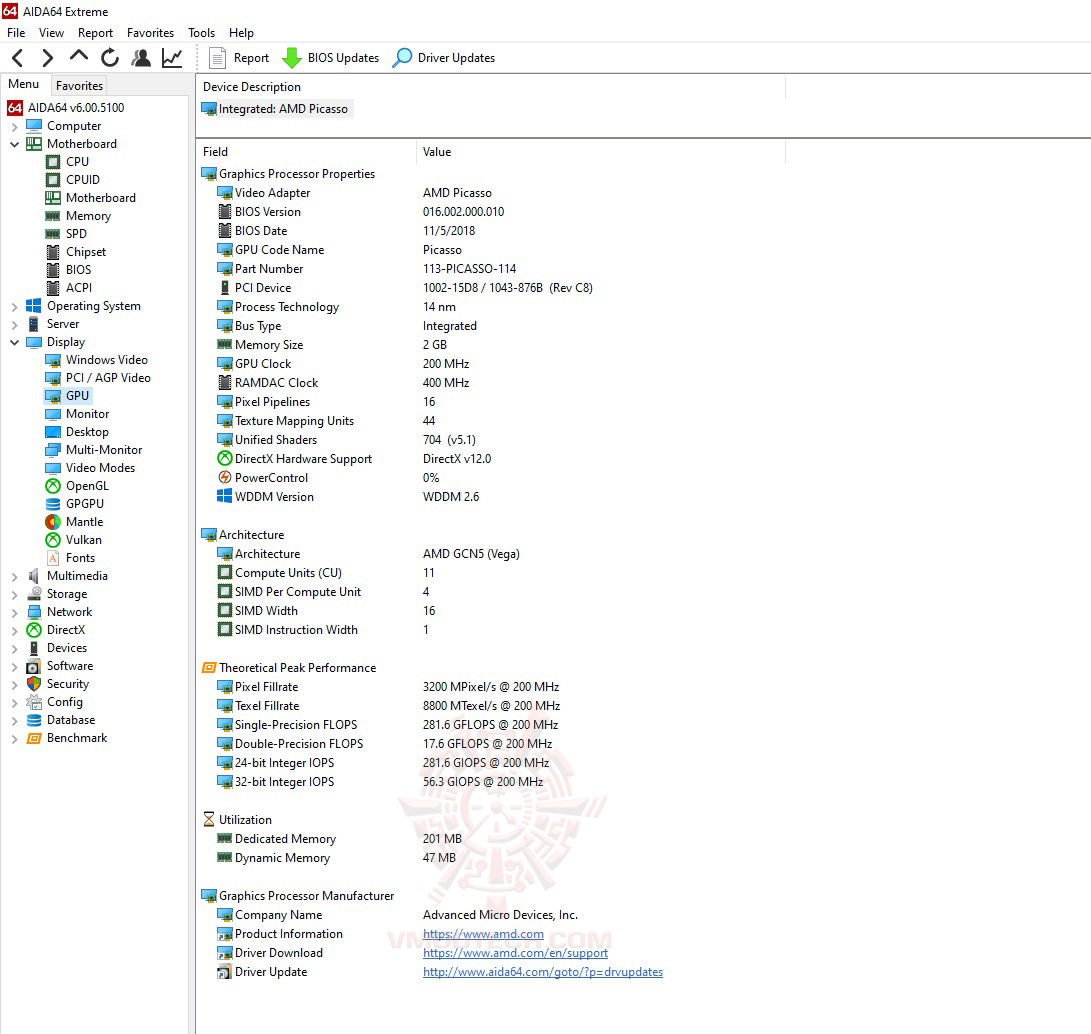Switch to the Menu tab
Viewport: 1091px width, 1034px height.
(x=24, y=84)
